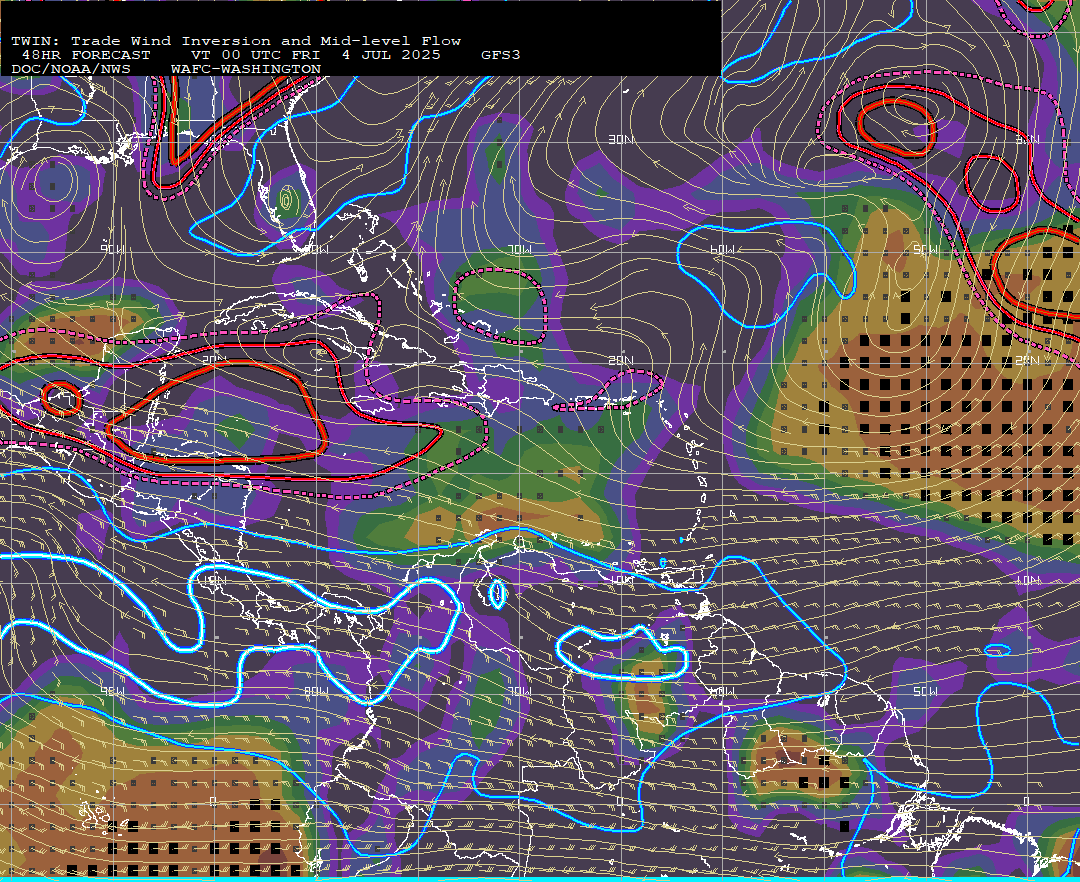Click the 70W label north of Hispaniola
1080x882 pixels.
[x=519, y=249]
